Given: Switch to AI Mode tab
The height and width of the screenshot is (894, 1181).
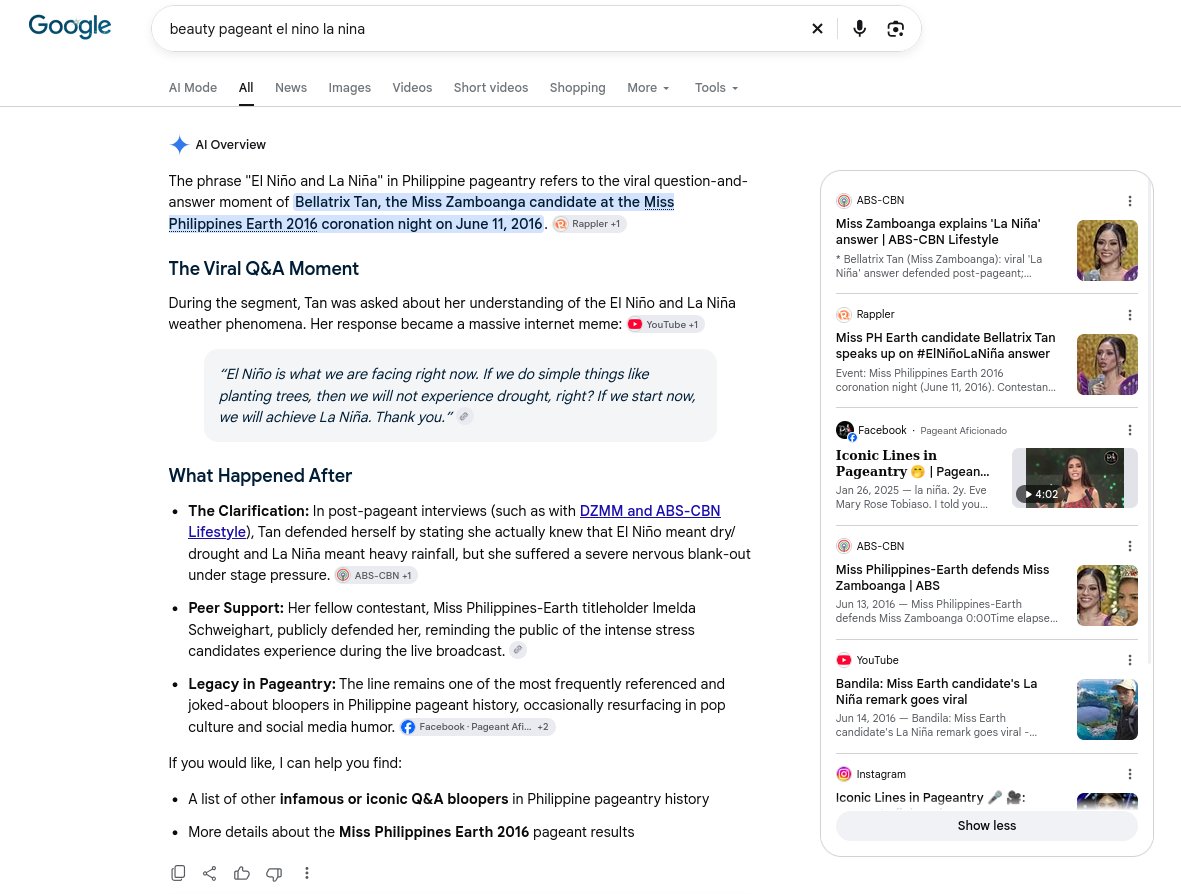Looking at the screenshot, I should [193, 87].
